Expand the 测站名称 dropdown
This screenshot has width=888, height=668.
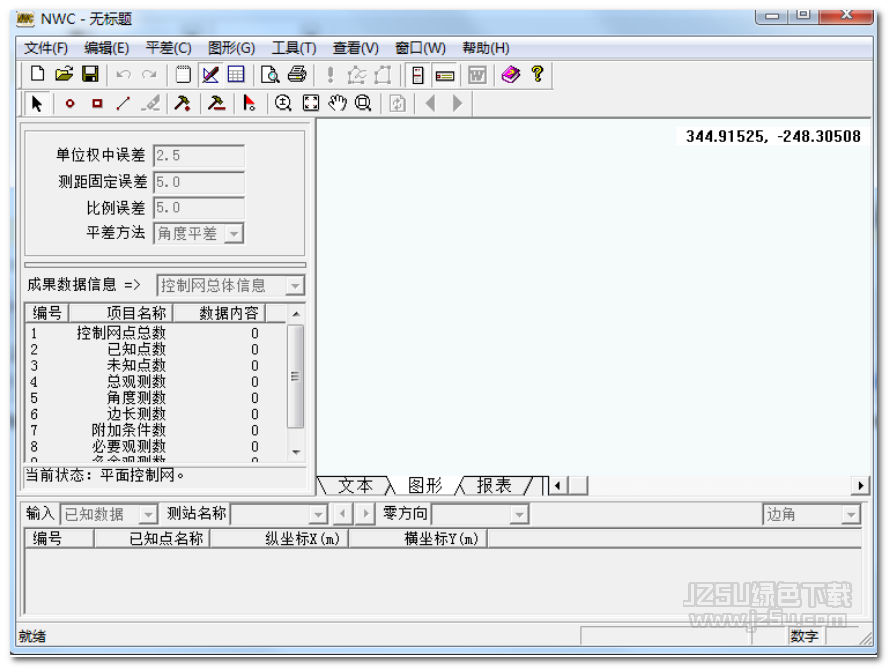point(318,515)
